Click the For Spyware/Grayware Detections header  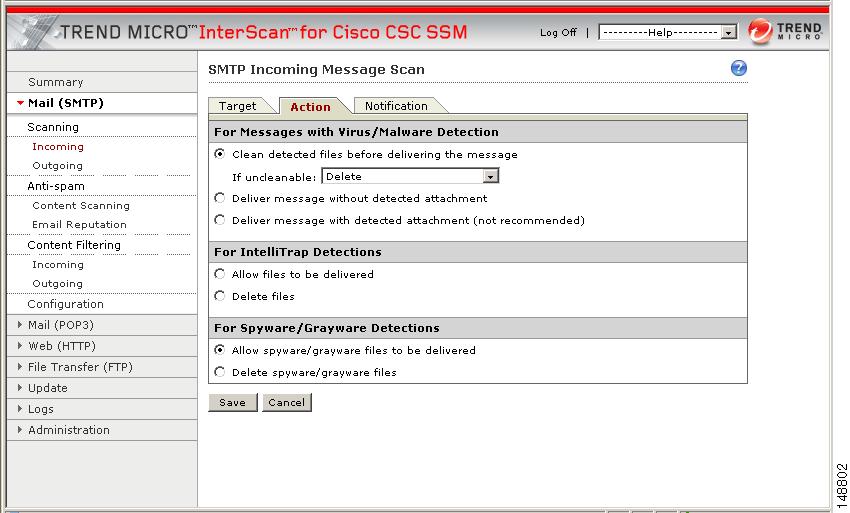(327, 328)
